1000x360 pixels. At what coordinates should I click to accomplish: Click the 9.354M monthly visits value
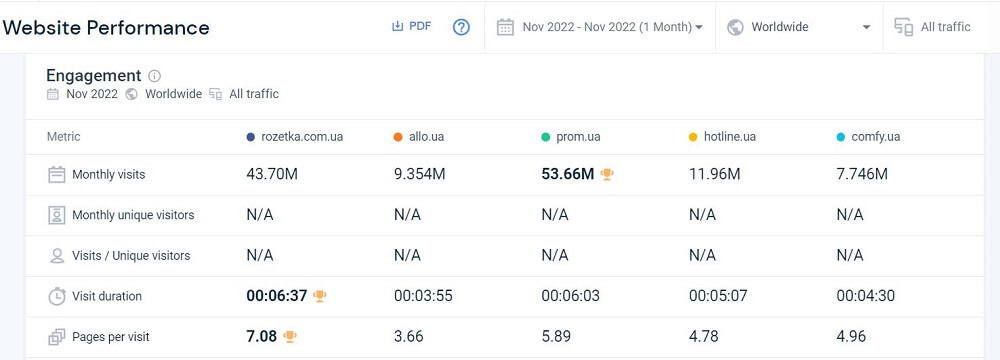[x=420, y=174]
